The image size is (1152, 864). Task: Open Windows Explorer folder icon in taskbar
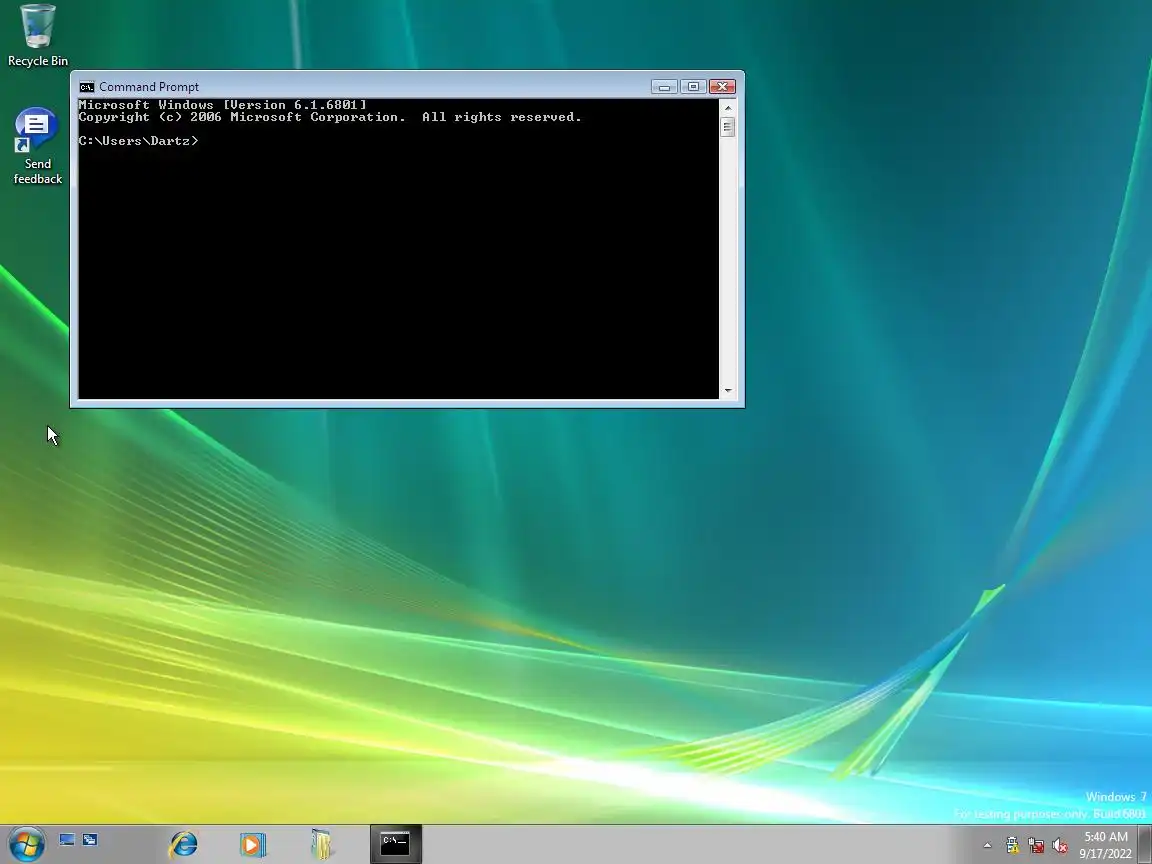pyautogui.click(x=321, y=844)
